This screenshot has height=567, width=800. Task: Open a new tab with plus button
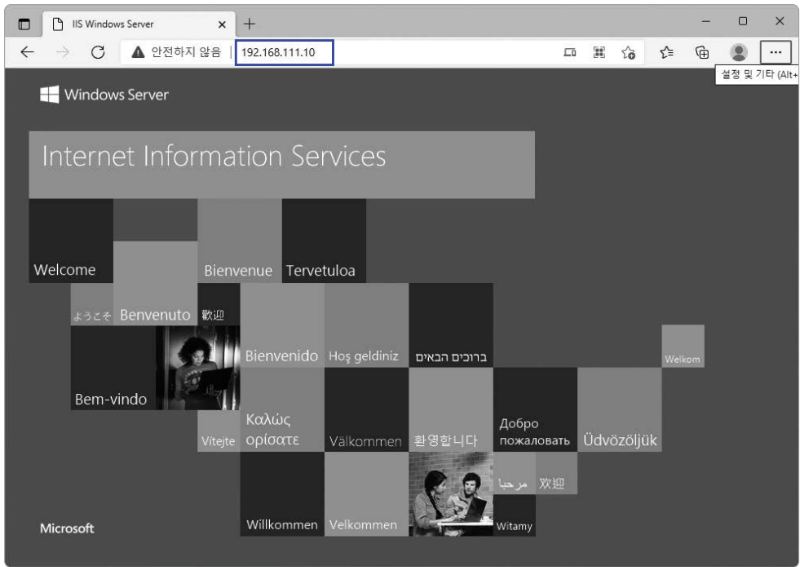pyautogui.click(x=249, y=24)
